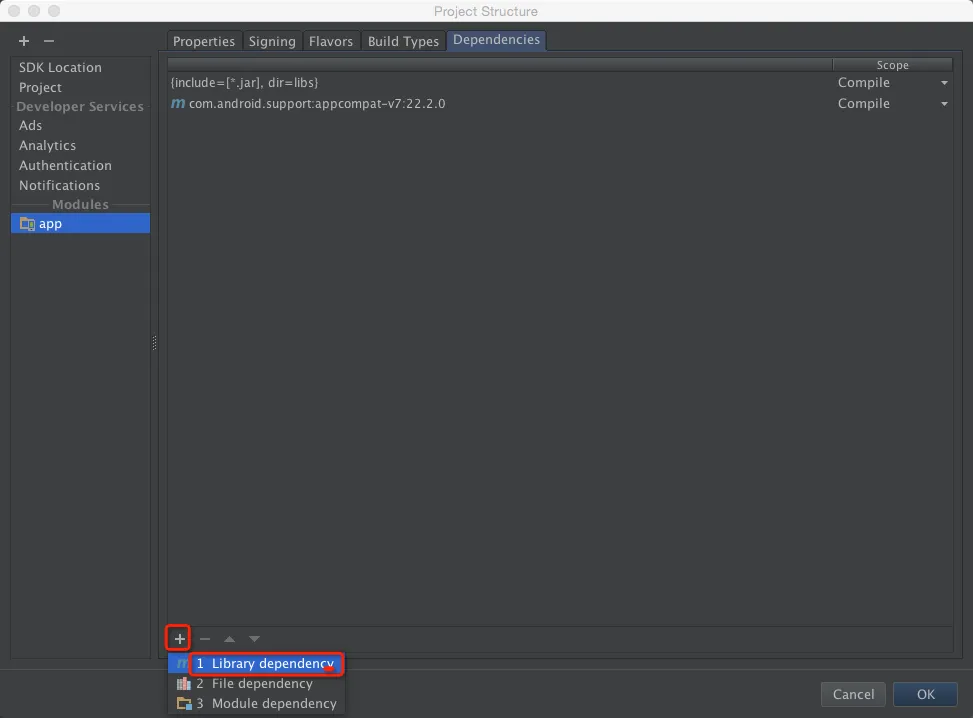Open the Build Types tab
Image resolution: width=973 pixels, height=718 pixels.
click(x=403, y=41)
